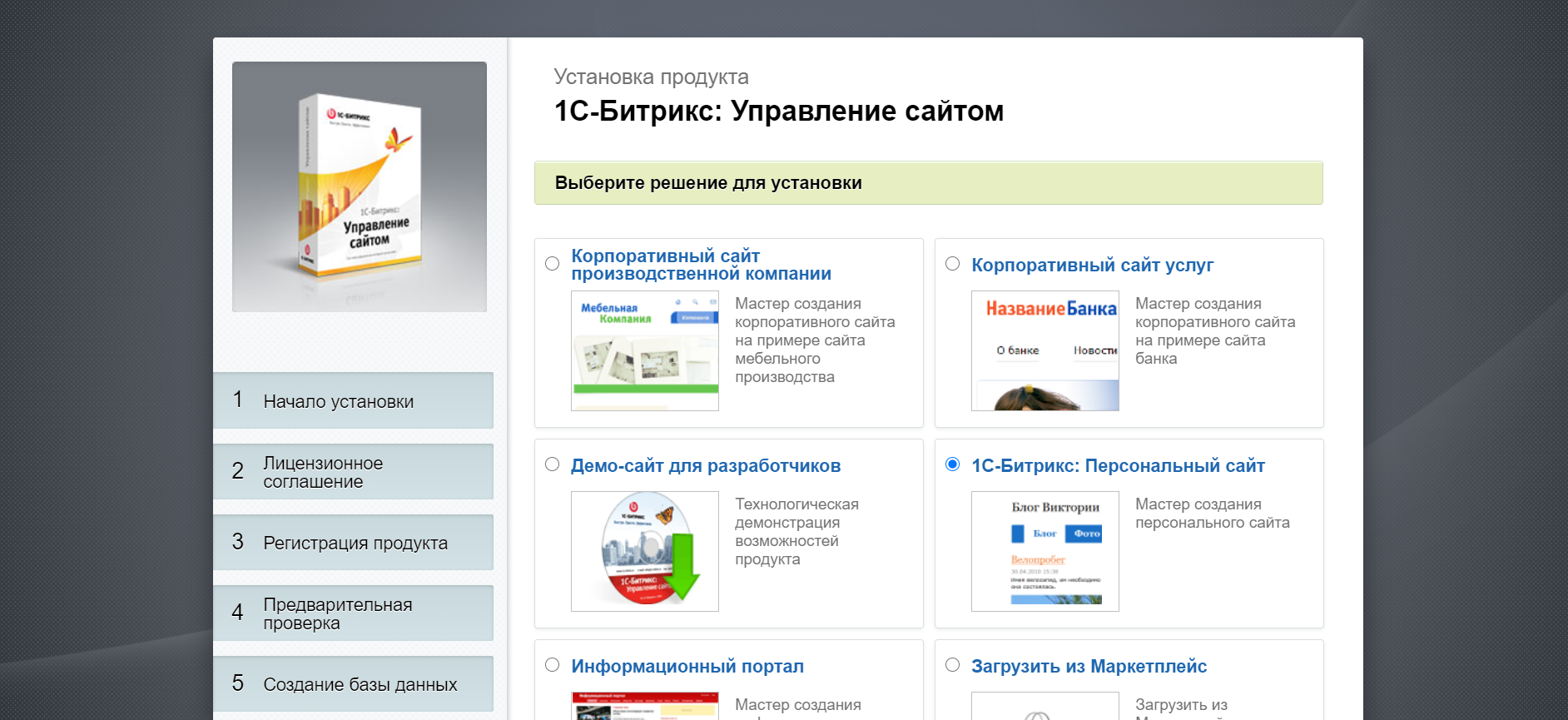Click the Информационный портал title
This screenshot has width=1568, height=720.
tap(687, 666)
